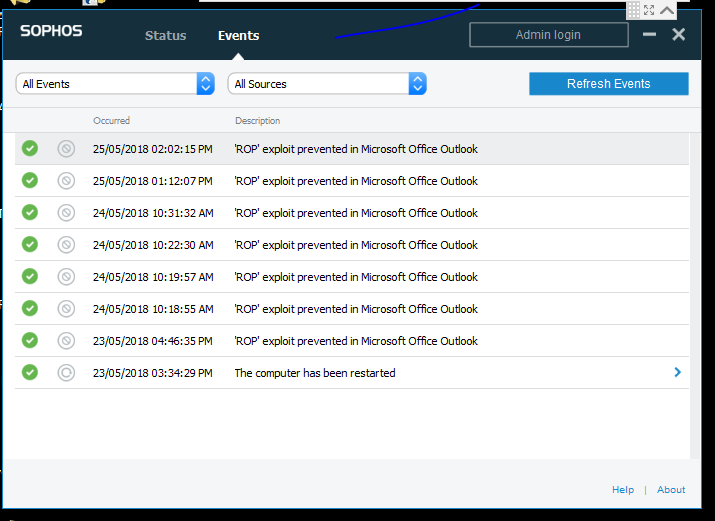Click the Description column header

click(x=257, y=120)
